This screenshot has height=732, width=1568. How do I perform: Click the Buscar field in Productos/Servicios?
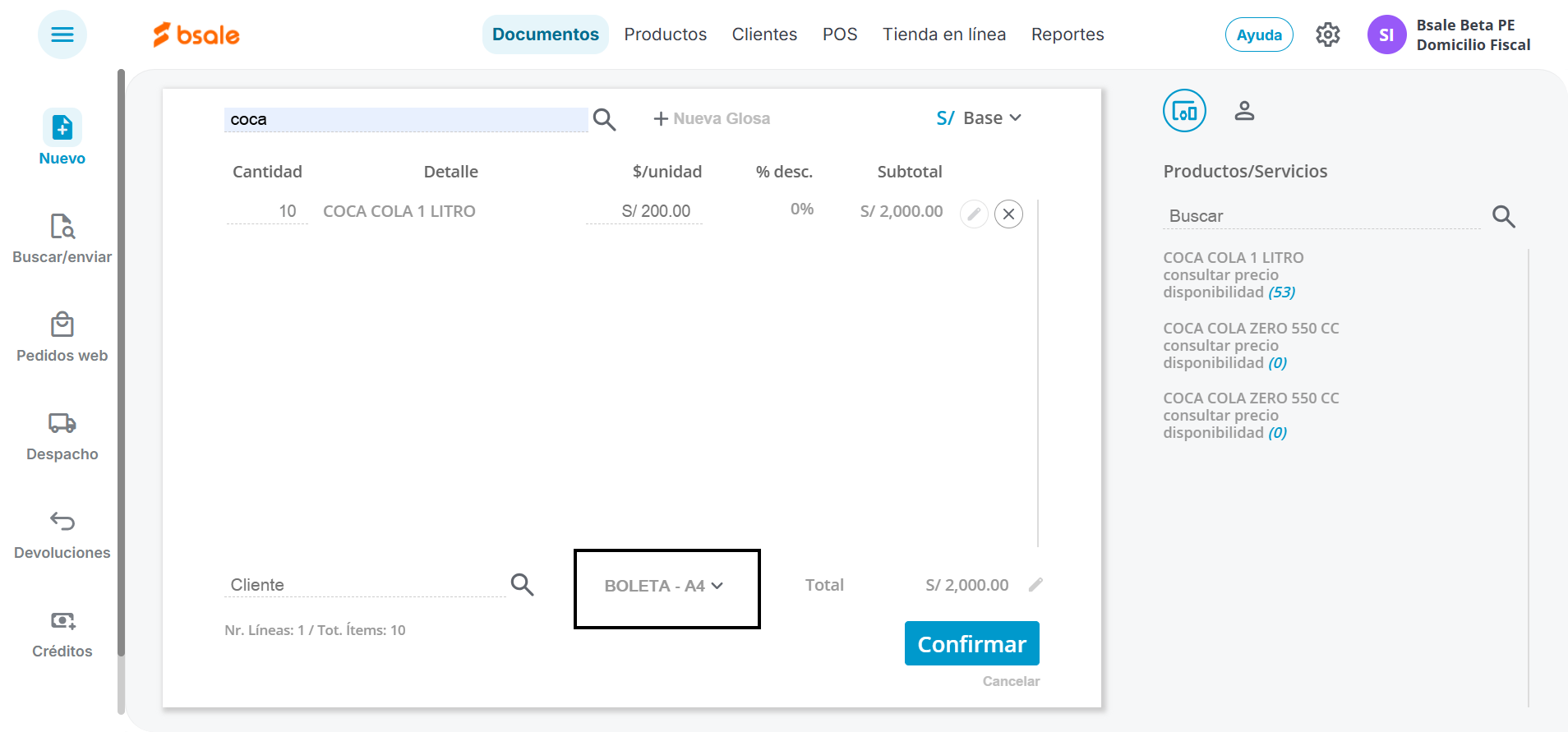coord(1321,216)
